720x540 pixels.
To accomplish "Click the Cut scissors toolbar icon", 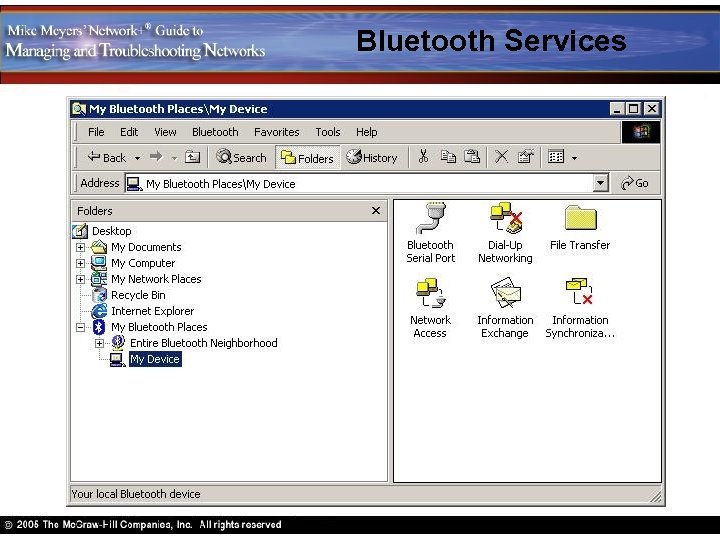I will pos(423,157).
